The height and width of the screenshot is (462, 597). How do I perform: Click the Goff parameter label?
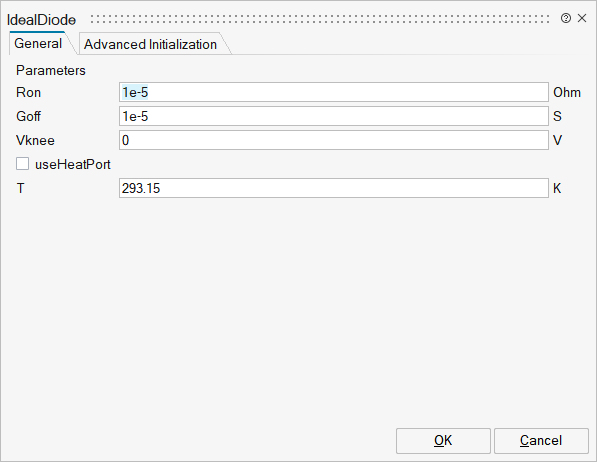(28, 116)
